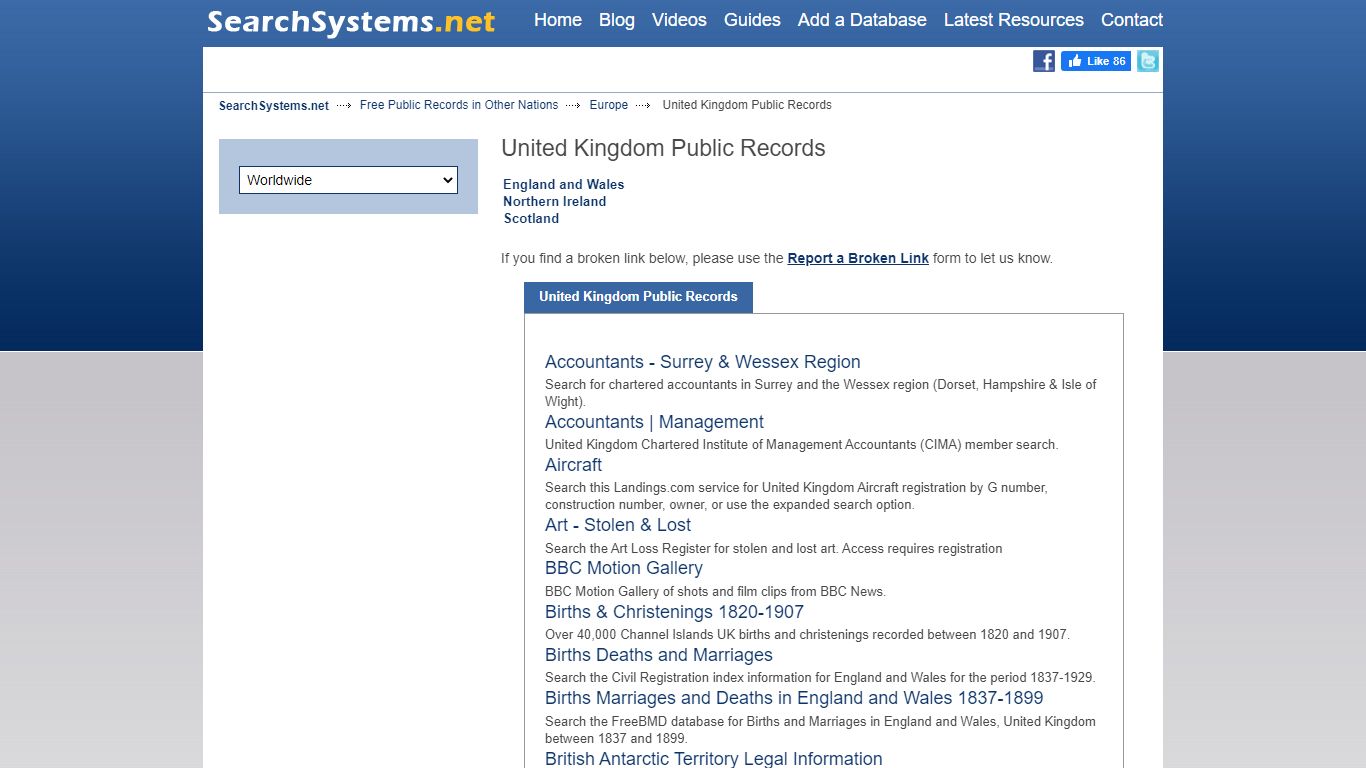Click the FreeBMD database description text
Screen dimensions: 1366x768
coord(820,730)
